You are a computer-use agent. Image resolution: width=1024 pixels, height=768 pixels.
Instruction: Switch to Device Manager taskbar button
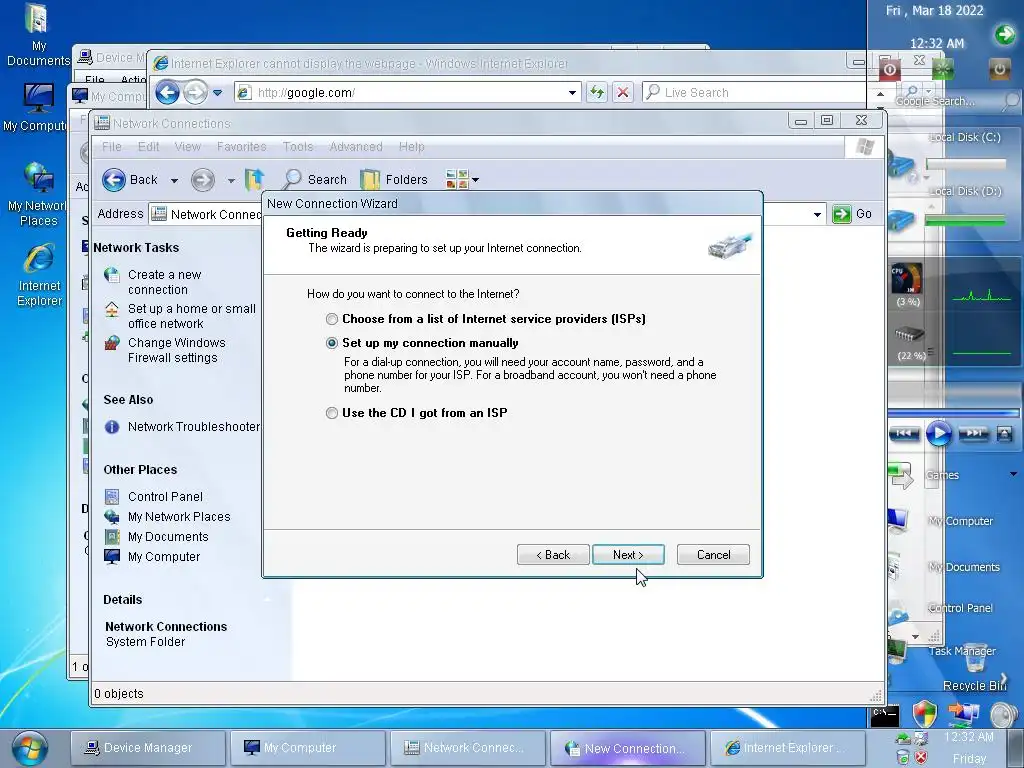tap(148, 748)
